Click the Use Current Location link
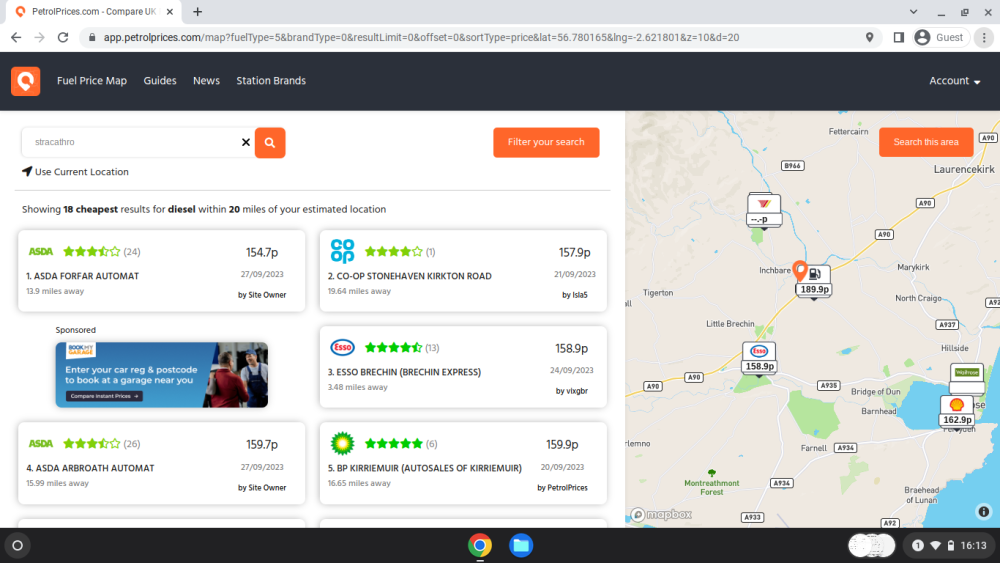This screenshot has width=1000, height=563. 82,172
